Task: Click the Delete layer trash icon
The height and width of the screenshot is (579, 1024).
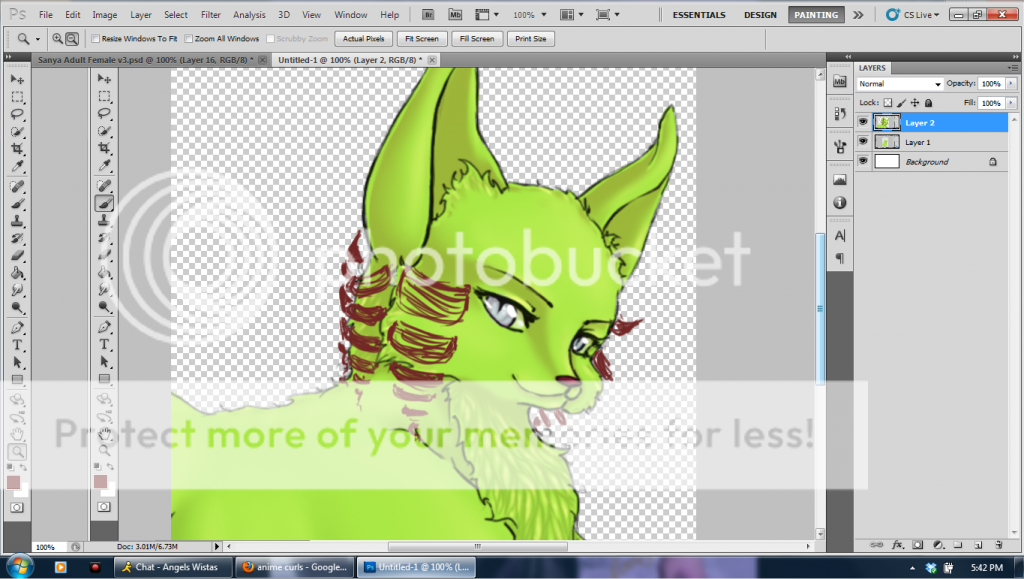Action: (999, 545)
